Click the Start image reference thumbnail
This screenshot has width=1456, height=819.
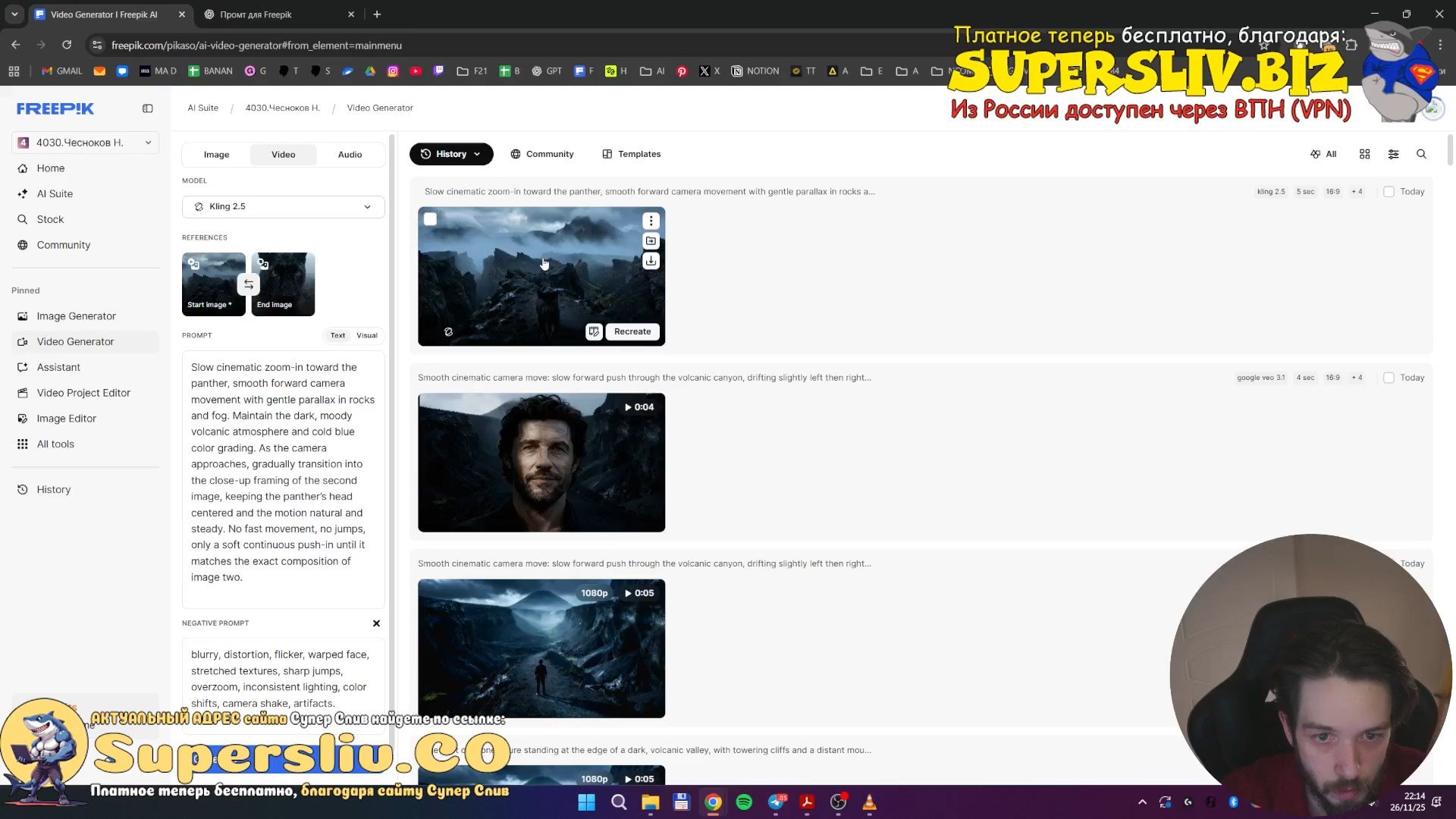[x=214, y=284]
